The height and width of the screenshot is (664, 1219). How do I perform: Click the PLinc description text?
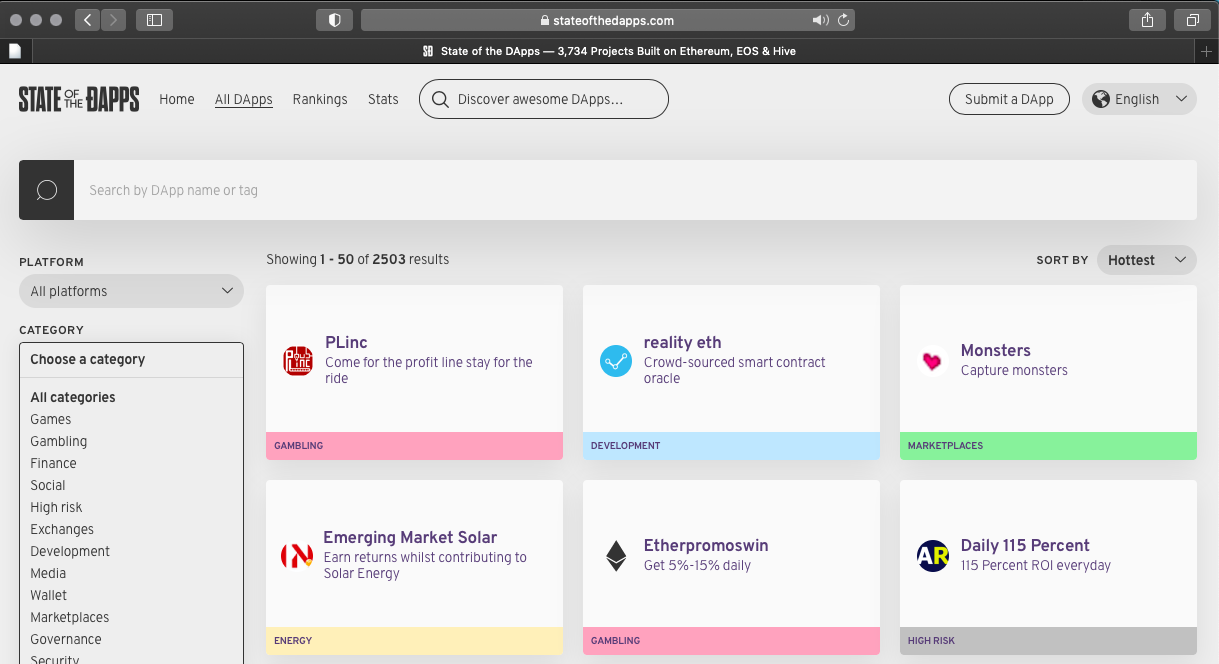click(x=429, y=370)
